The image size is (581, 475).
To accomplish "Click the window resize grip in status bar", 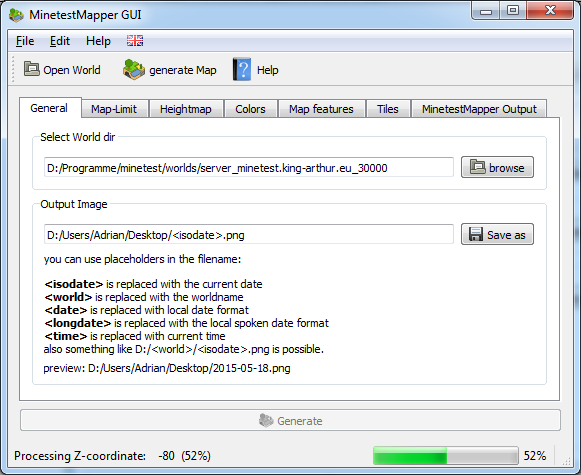I will (566, 461).
